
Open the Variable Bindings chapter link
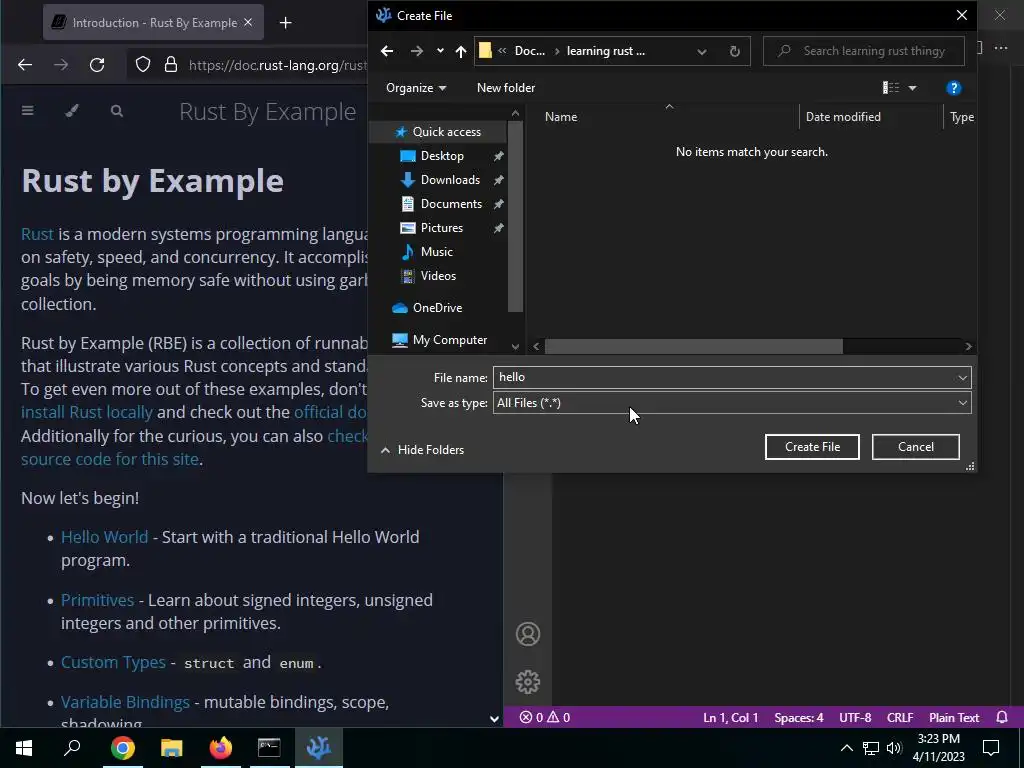pyautogui.click(x=125, y=702)
